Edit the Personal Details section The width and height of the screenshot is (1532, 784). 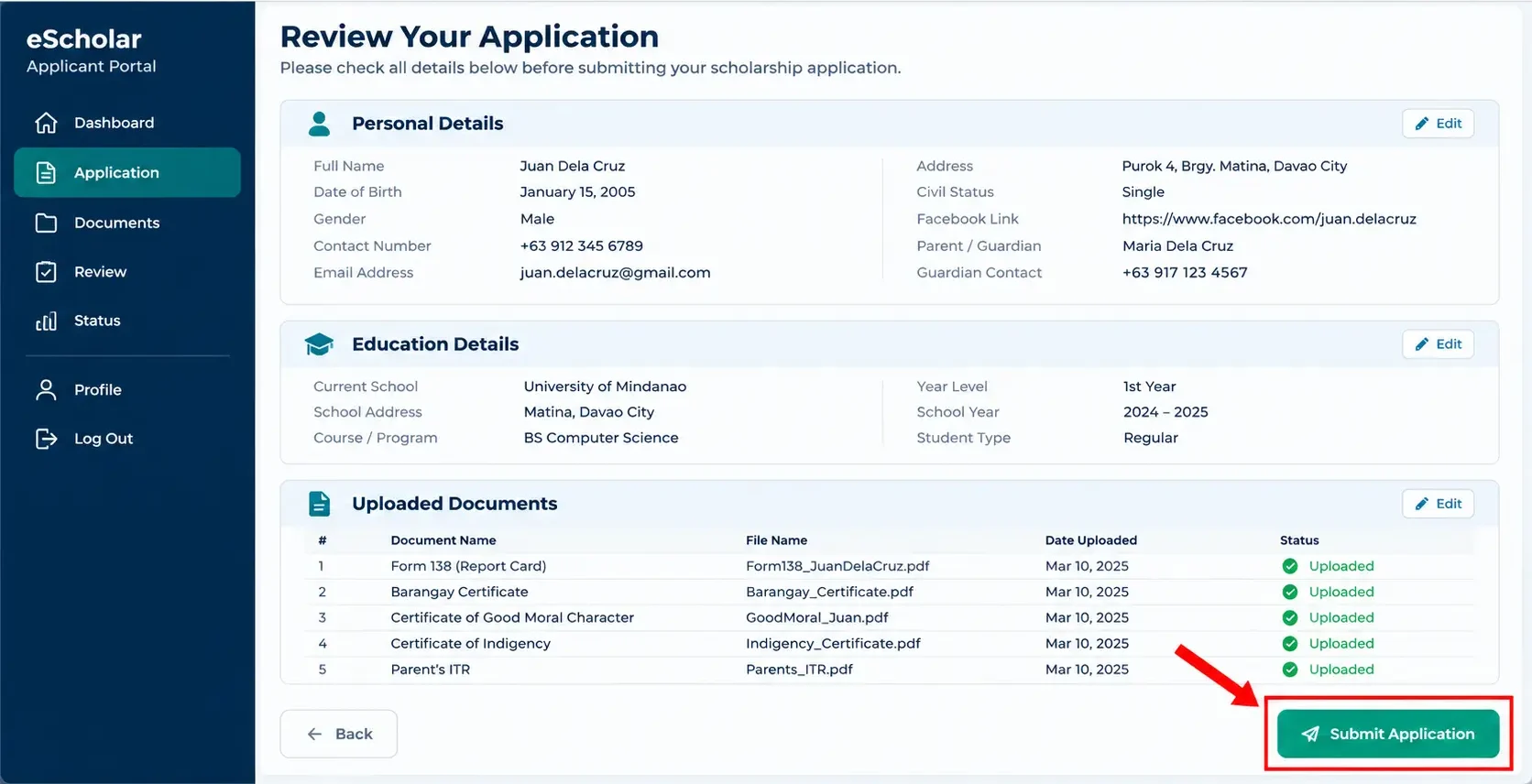click(1438, 124)
